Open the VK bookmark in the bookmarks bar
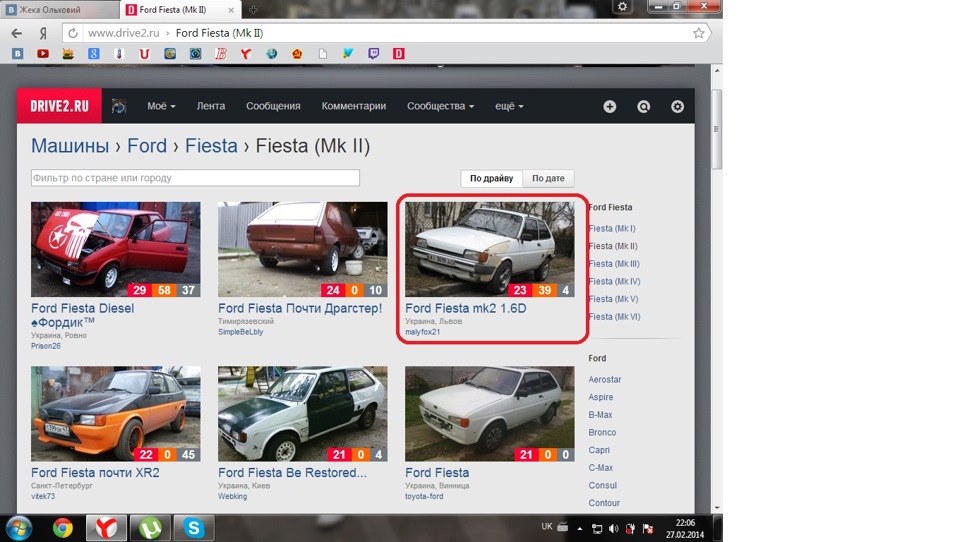The height and width of the screenshot is (542, 960). click(18, 54)
